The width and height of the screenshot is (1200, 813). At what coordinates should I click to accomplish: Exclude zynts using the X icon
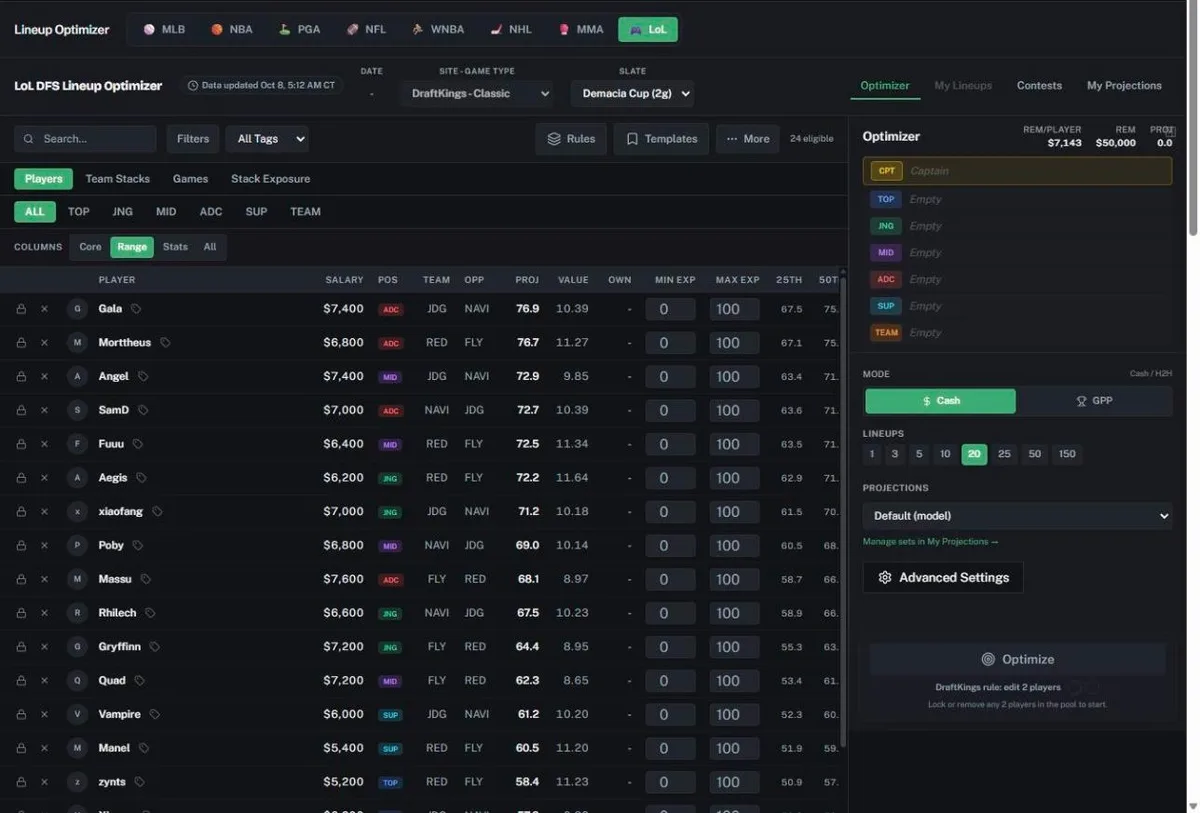(44, 782)
